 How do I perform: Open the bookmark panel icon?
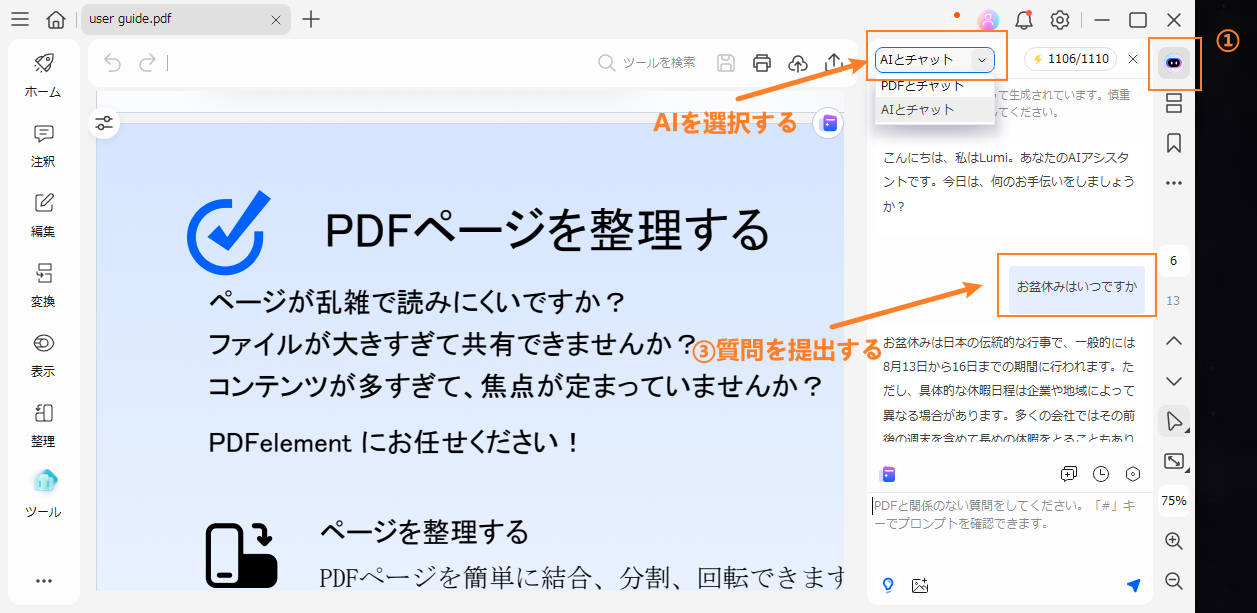1174,143
